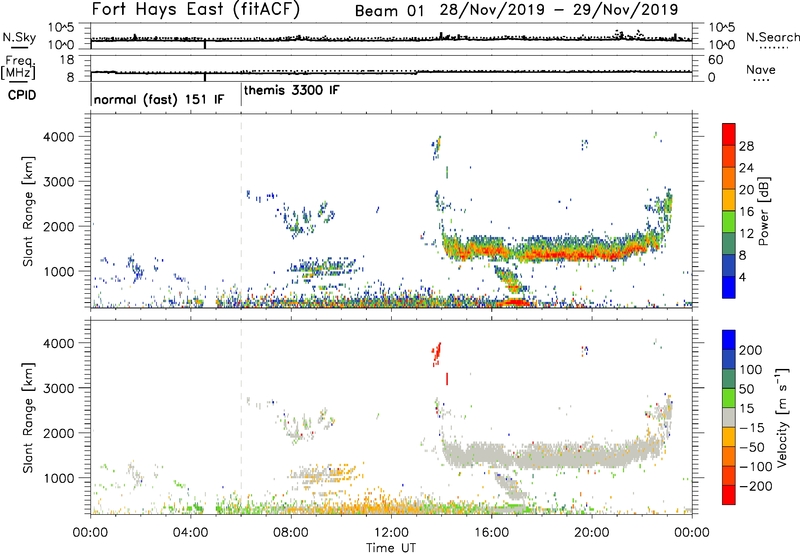Viewport: 800px width, 554px height.
Task: Click the N.Sky legend label
Action: pos(19,37)
